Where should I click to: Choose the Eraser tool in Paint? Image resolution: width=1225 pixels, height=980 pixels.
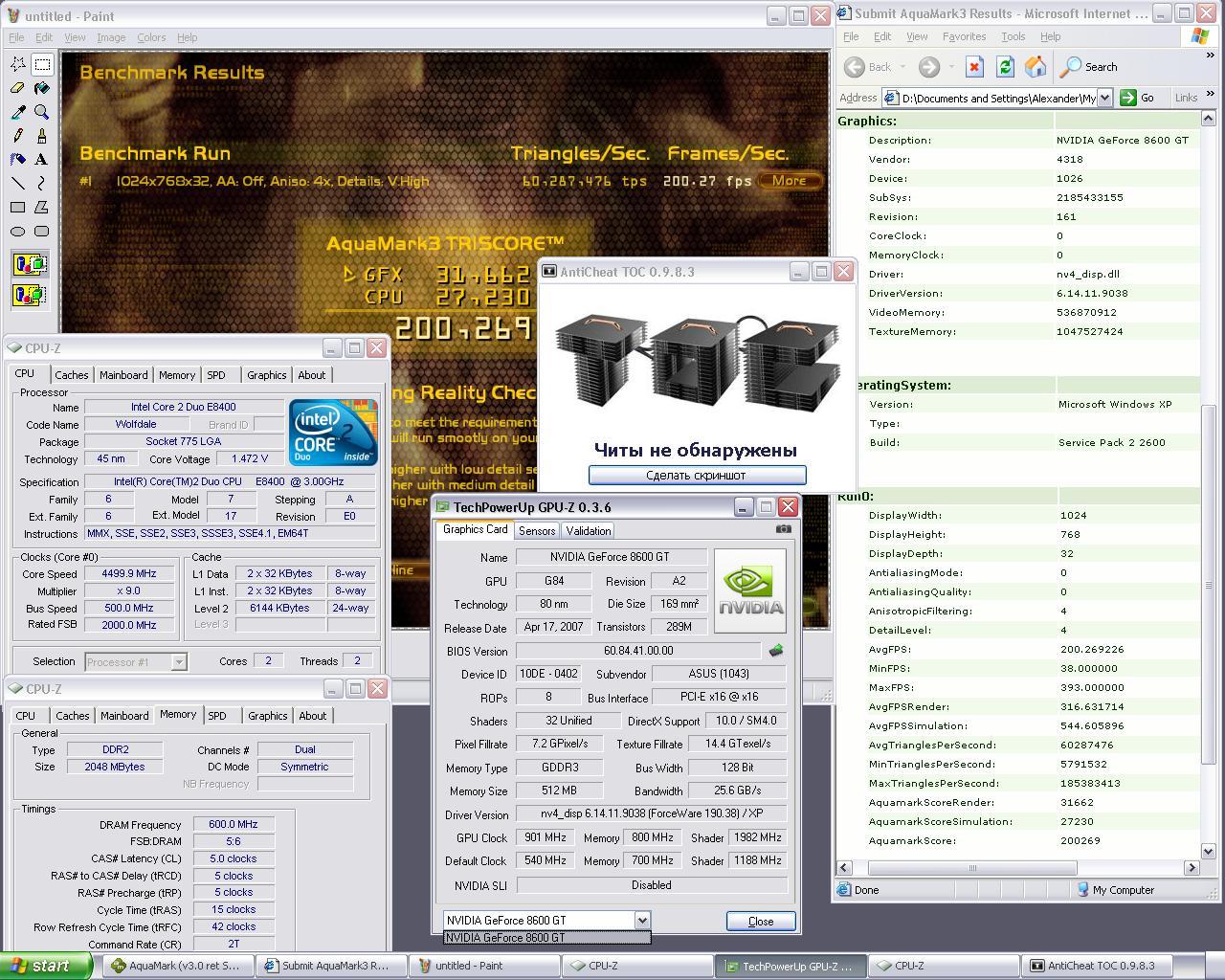[x=18, y=88]
